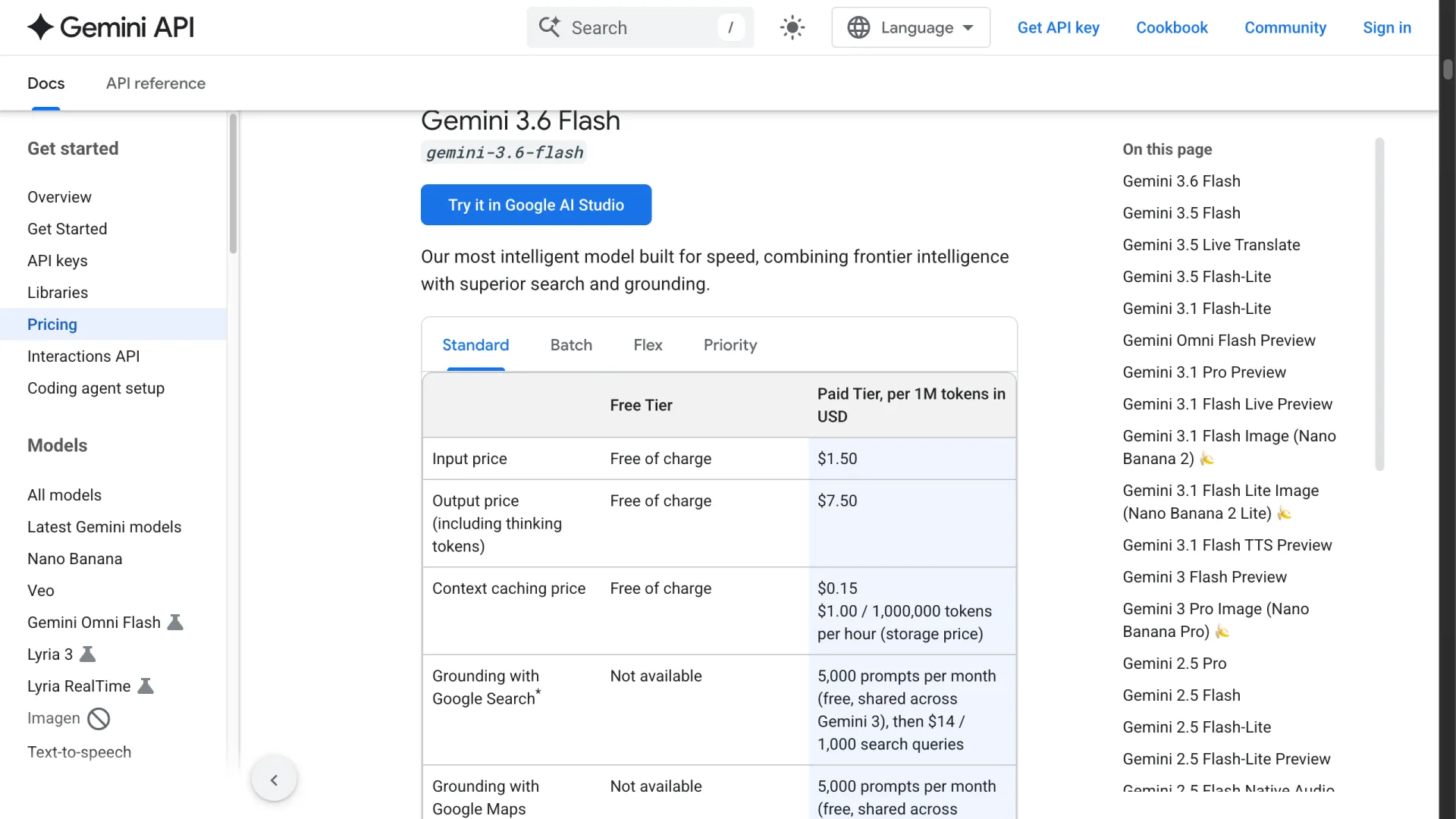Screen dimensions: 1456x819
Task: Click the slash shortcut key in search box
Action: click(730, 27)
